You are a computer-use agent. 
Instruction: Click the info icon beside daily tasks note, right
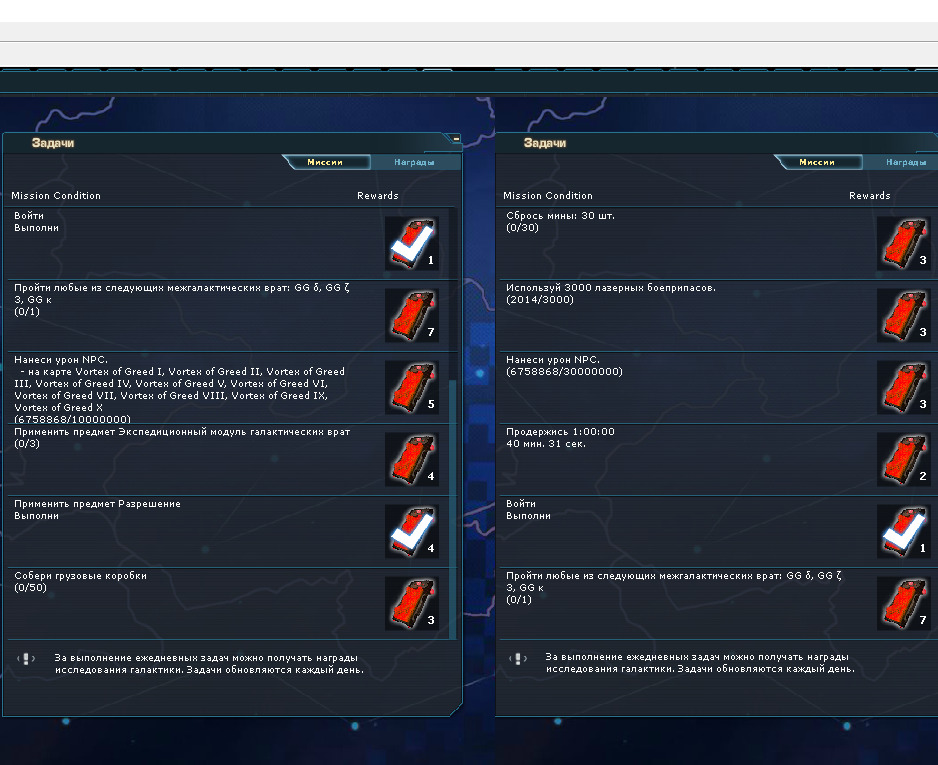point(517,659)
